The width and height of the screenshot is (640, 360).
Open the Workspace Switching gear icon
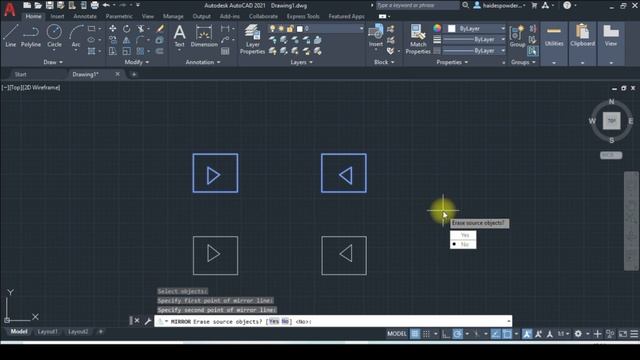point(578,334)
